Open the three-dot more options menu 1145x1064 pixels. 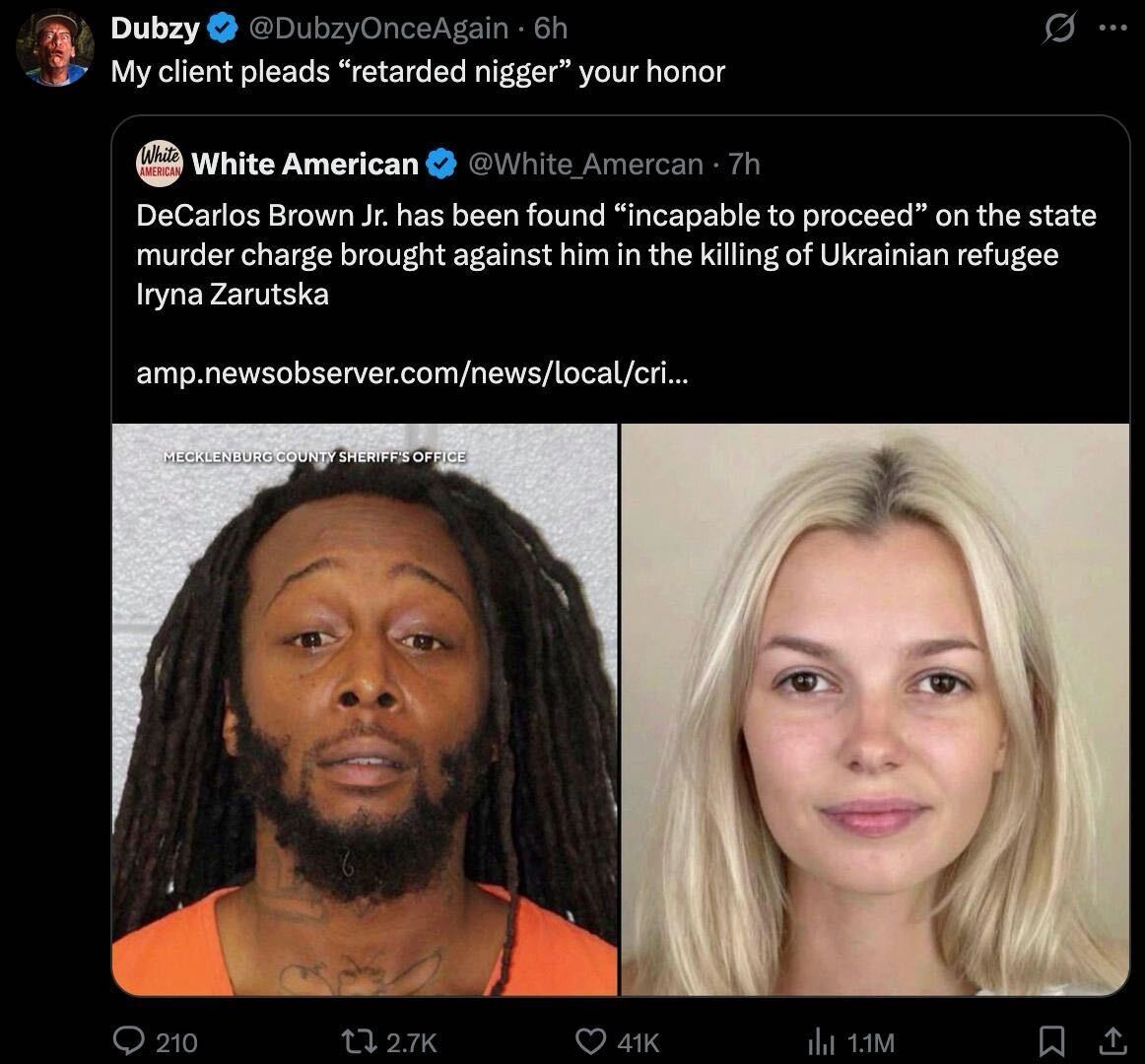pos(1112,29)
